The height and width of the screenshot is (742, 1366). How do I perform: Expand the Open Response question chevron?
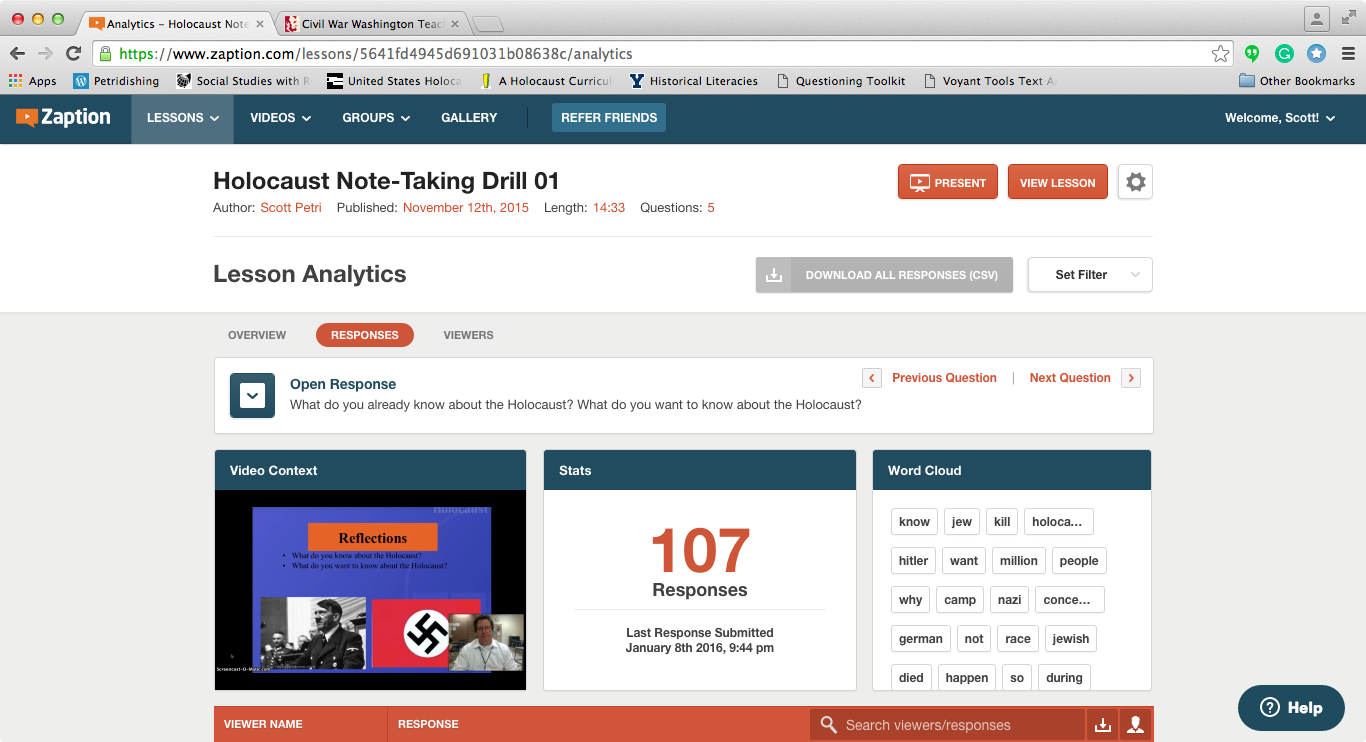click(x=253, y=396)
